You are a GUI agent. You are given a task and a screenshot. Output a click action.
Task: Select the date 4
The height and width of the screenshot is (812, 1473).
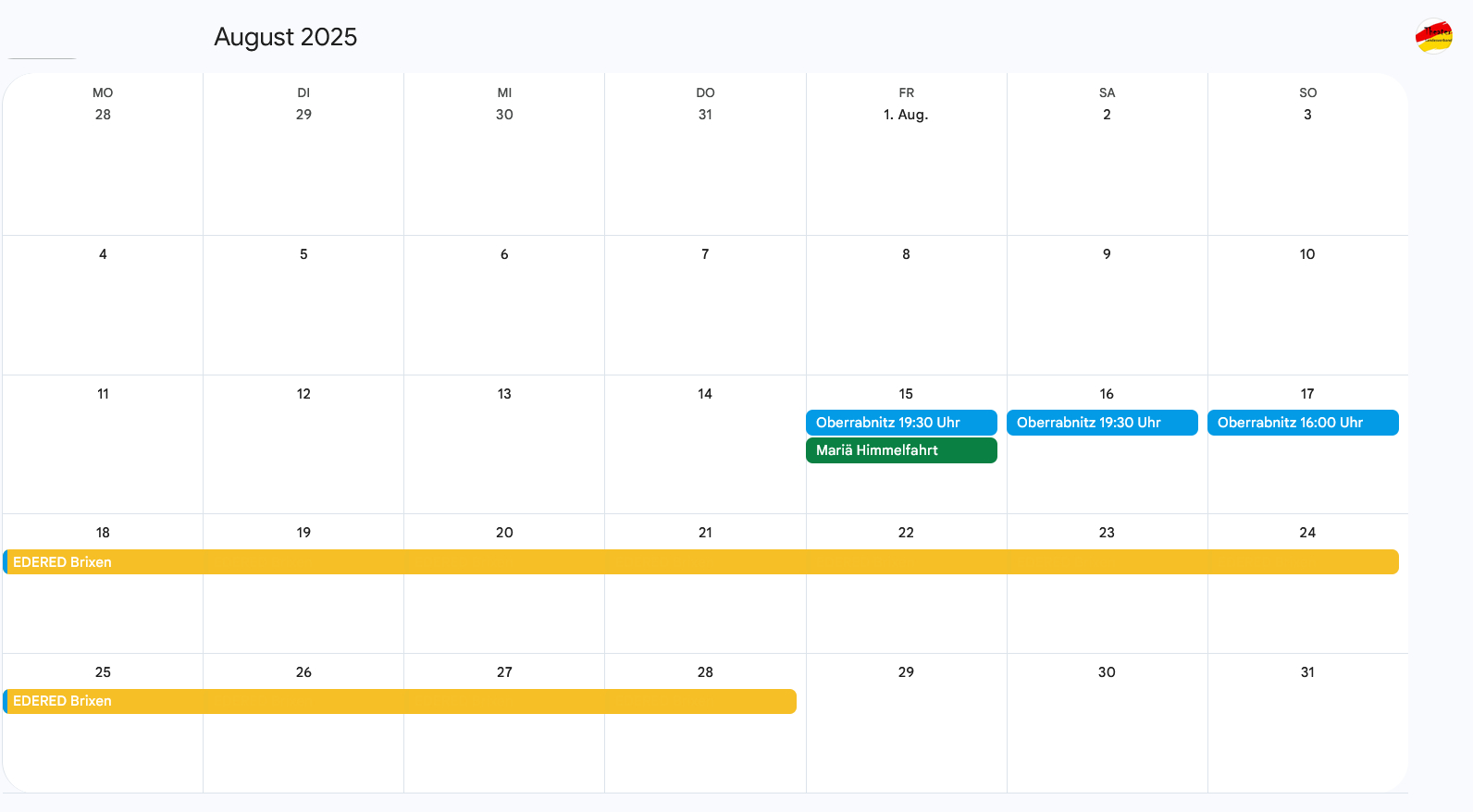click(103, 254)
